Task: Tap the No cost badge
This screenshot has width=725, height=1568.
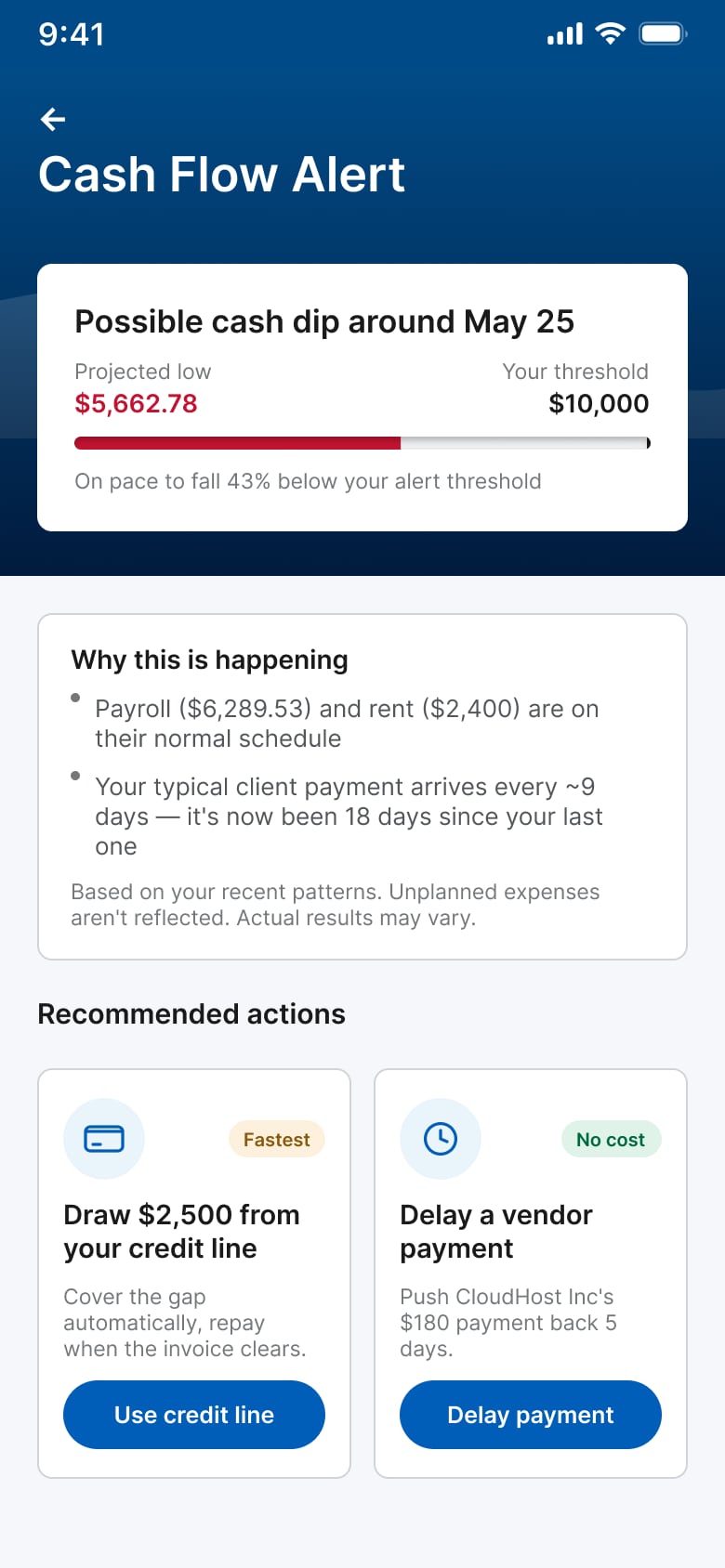Action: [611, 1140]
